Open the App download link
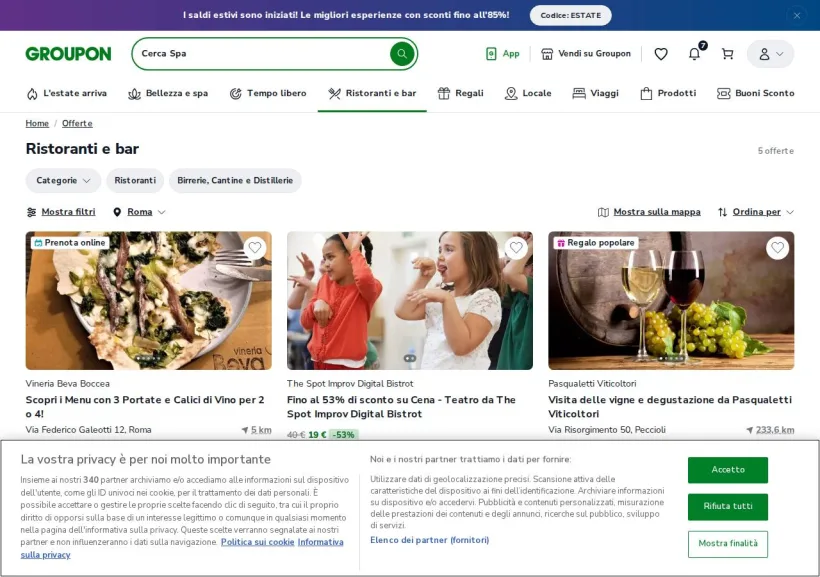Image resolution: width=820 pixels, height=577 pixels. (503, 53)
